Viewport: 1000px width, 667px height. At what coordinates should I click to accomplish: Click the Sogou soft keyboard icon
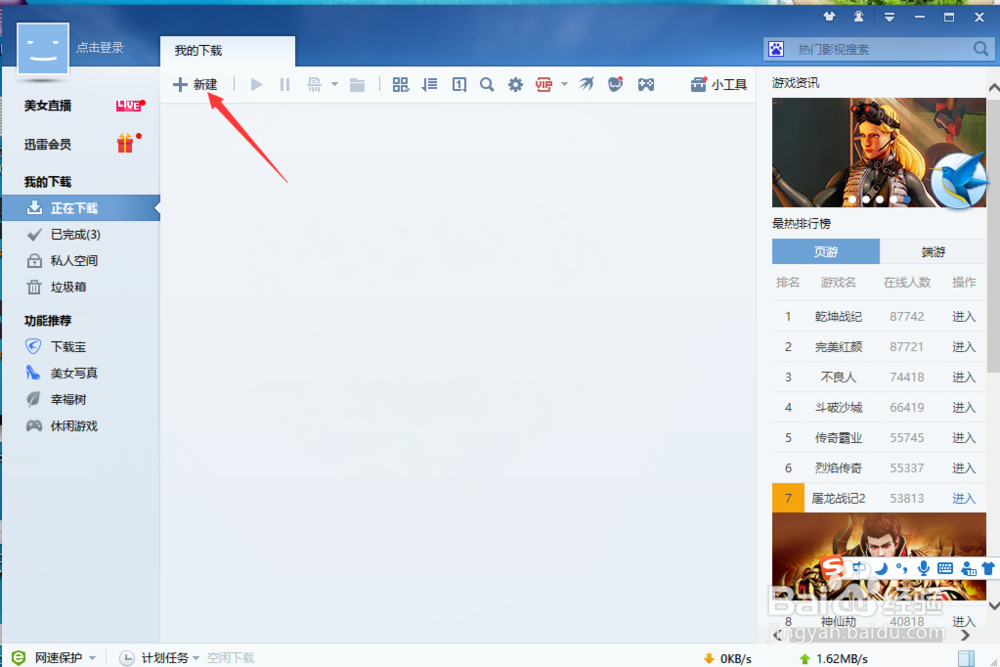[945, 568]
